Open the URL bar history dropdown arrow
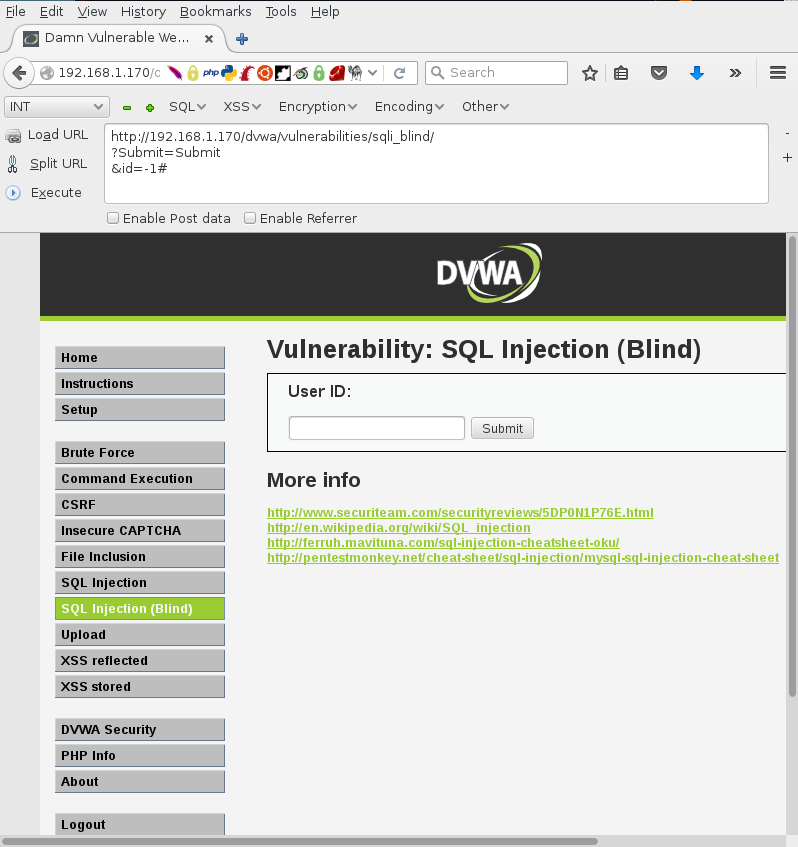 (x=372, y=72)
